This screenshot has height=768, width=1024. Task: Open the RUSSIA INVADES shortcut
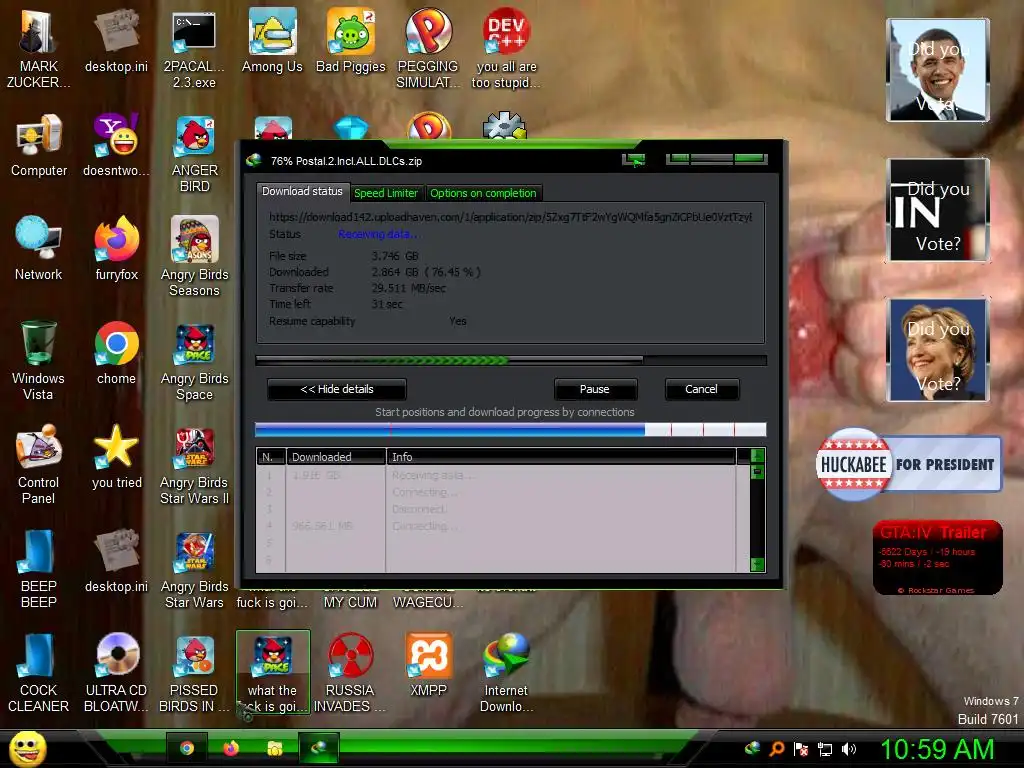click(x=350, y=673)
